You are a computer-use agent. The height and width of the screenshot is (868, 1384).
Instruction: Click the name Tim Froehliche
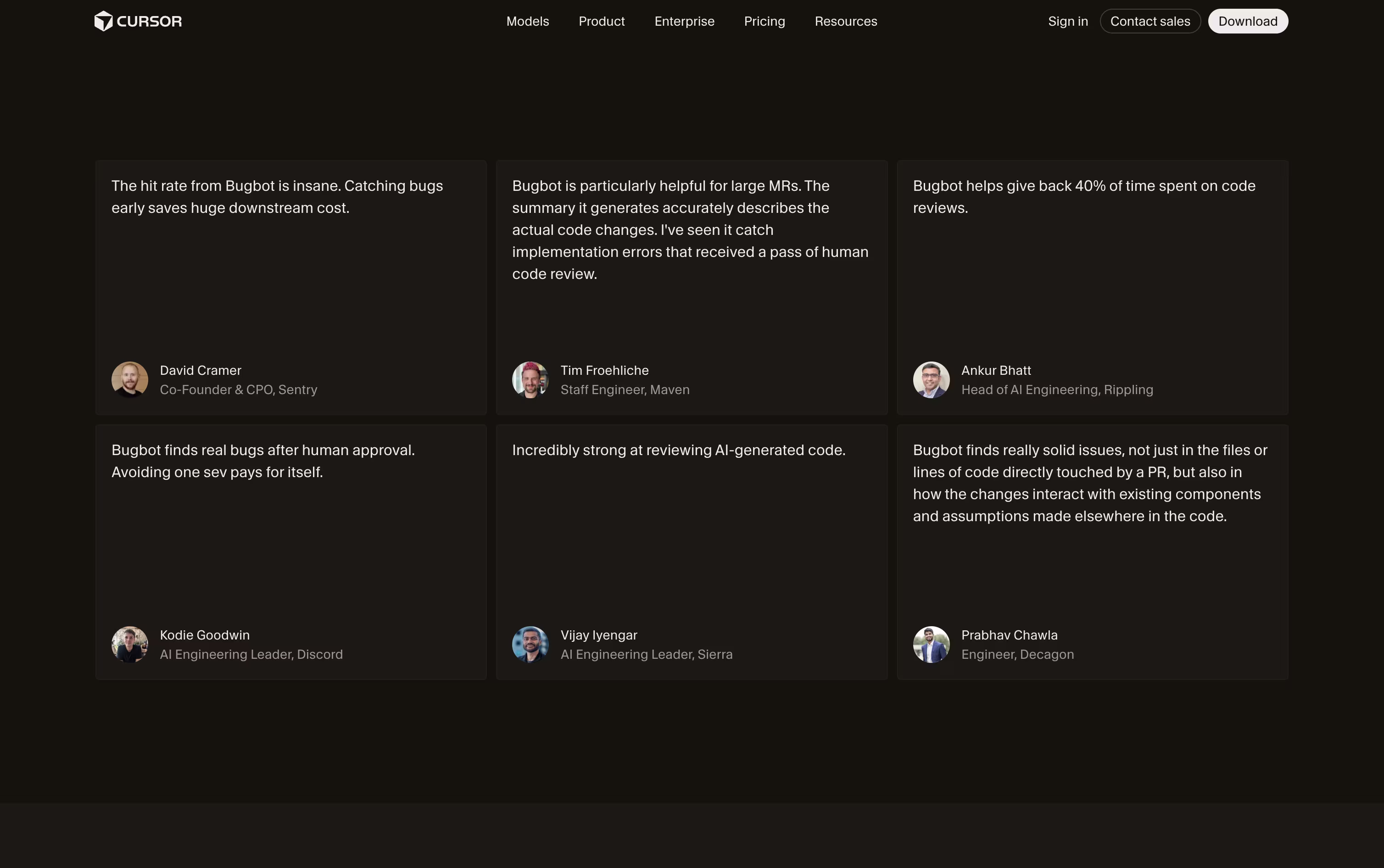pyautogui.click(x=604, y=370)
